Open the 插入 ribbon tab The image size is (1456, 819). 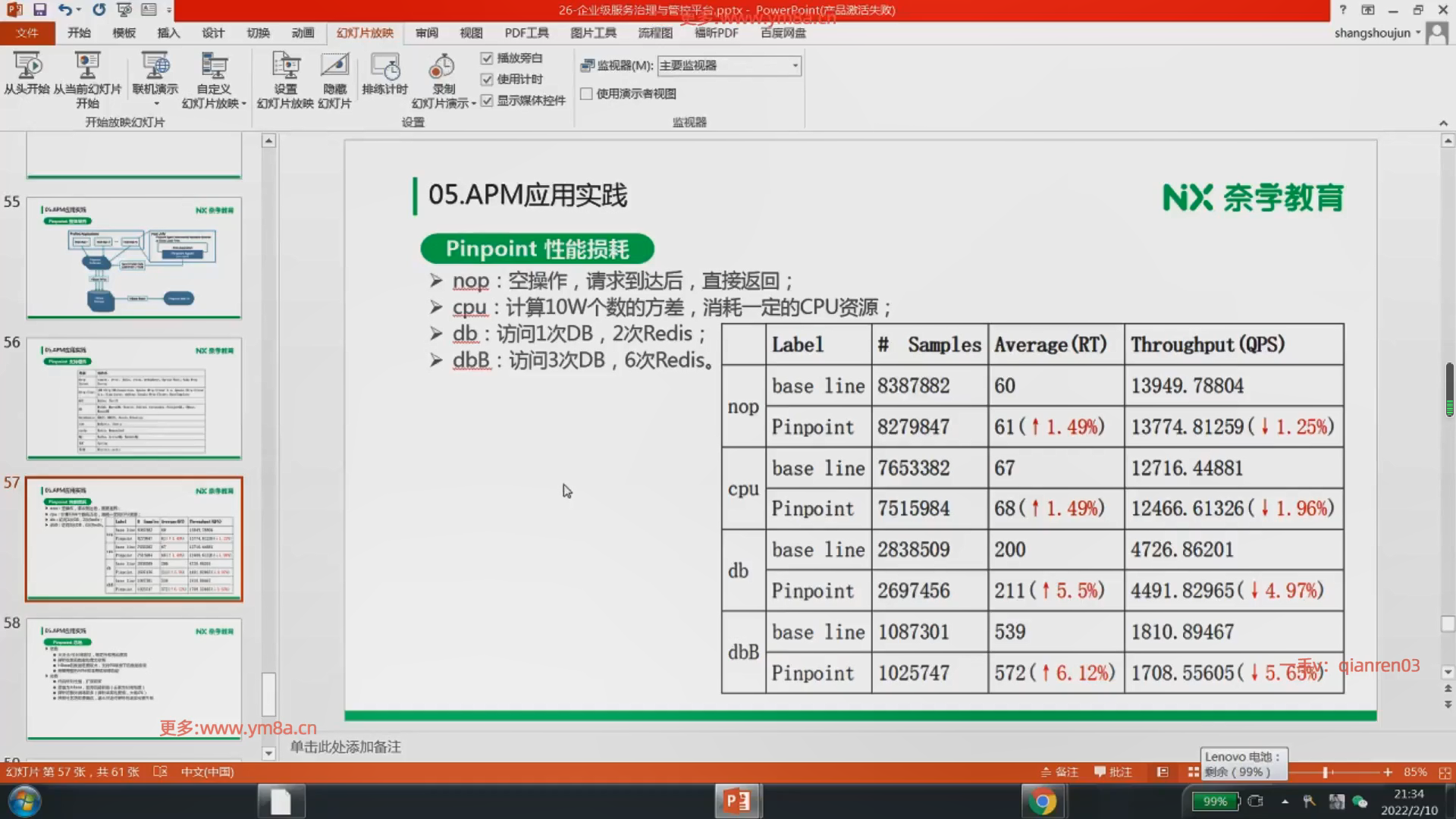[168, 33]
